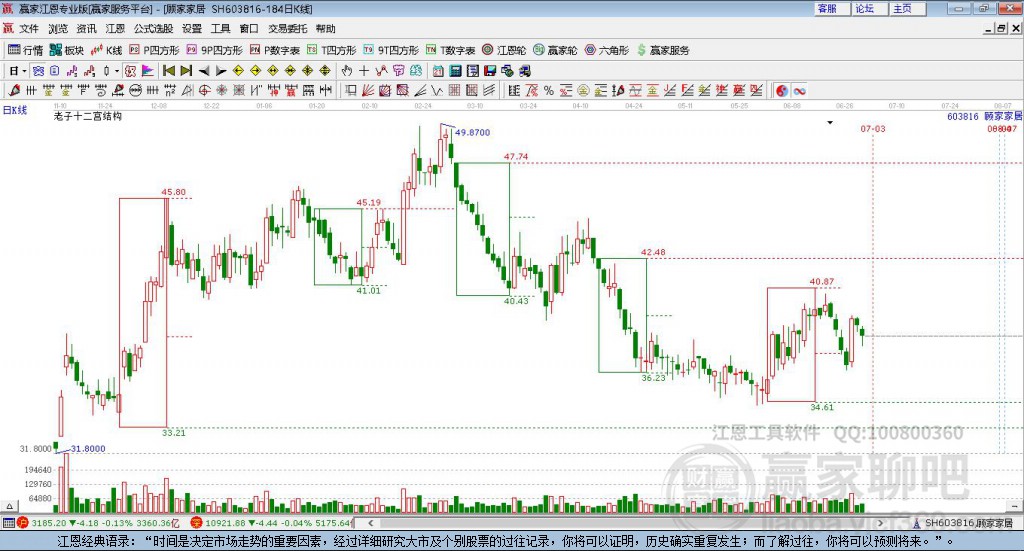Open the 工具 menu
1024x551 pixels.
coord(221,29)
